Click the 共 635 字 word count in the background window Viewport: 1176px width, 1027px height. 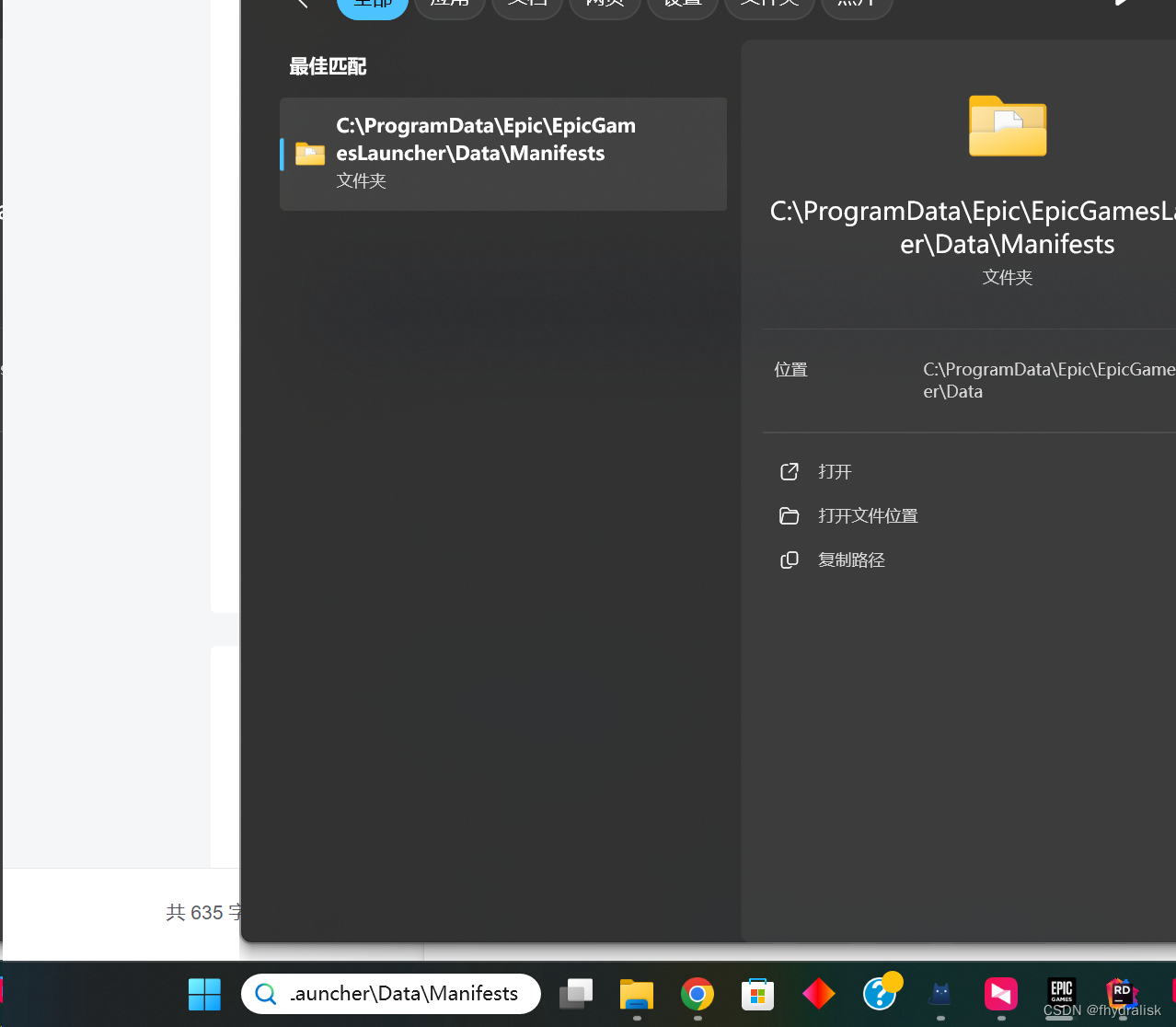coord(203,913)
